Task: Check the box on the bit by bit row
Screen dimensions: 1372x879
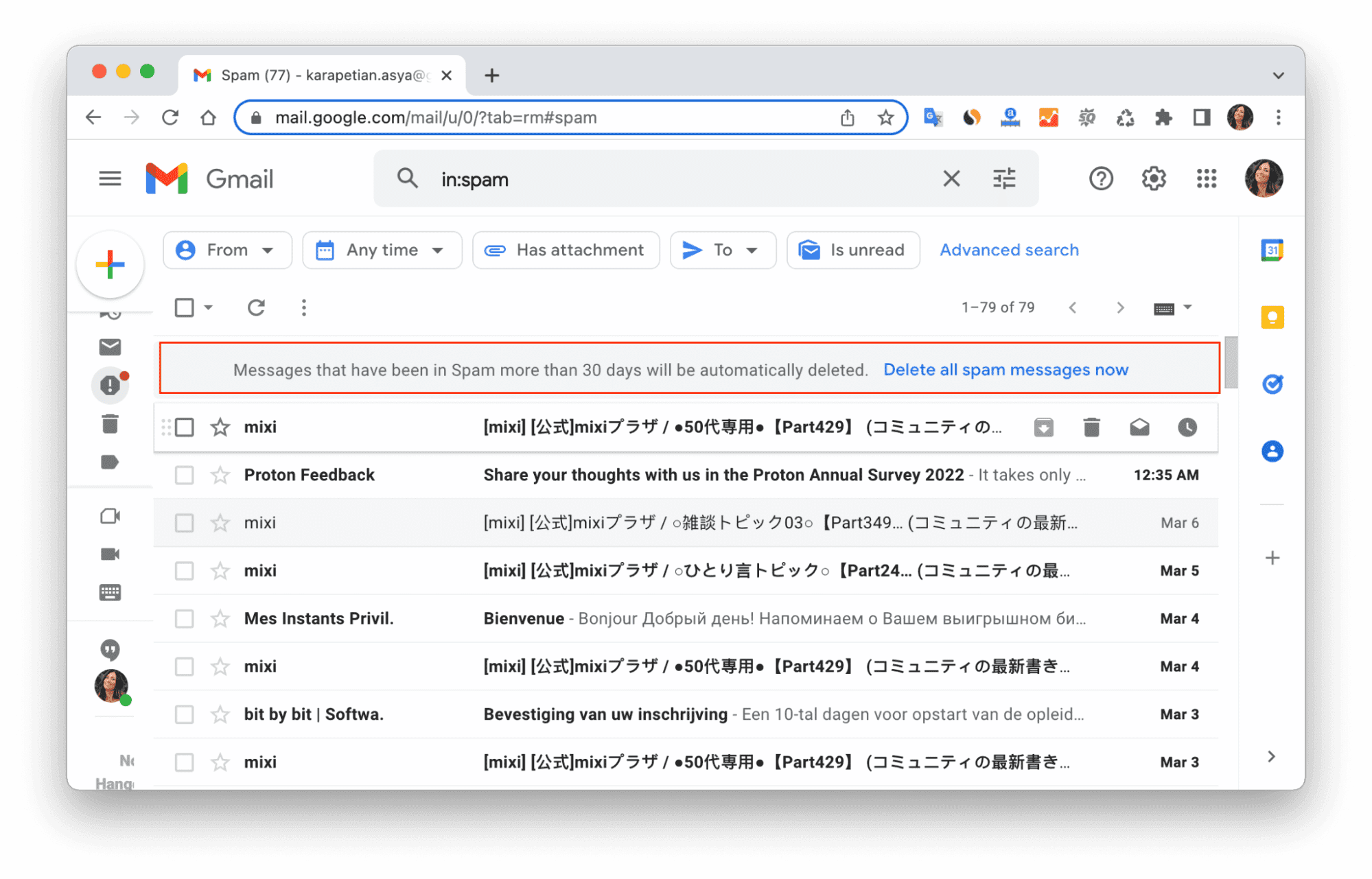Action: [184, 714]
